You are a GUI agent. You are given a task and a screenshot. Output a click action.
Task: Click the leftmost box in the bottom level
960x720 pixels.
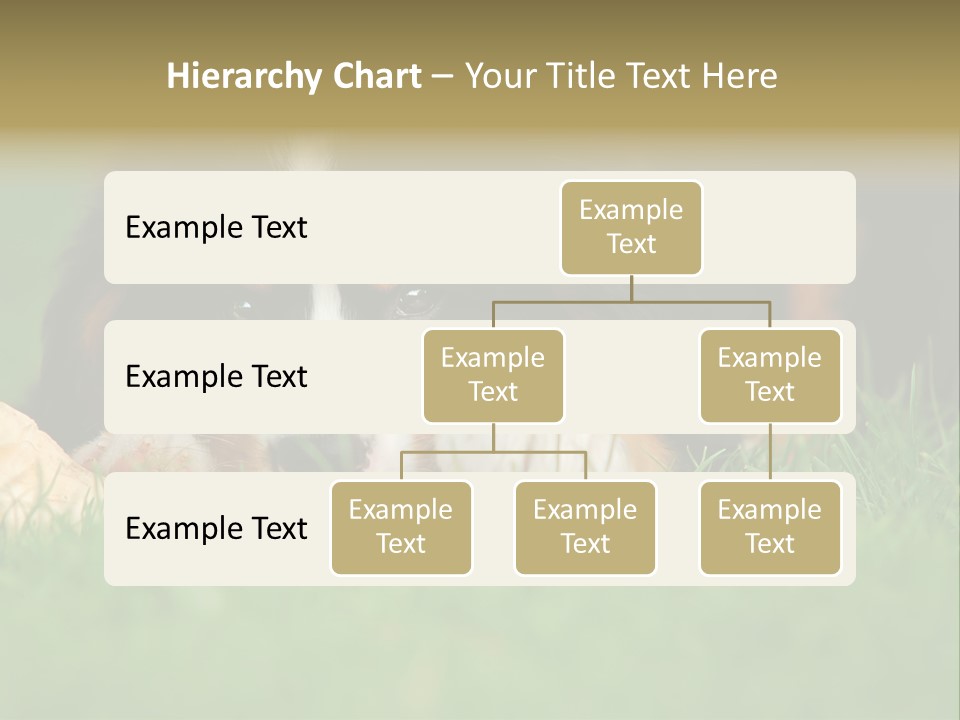click(401, 527)
